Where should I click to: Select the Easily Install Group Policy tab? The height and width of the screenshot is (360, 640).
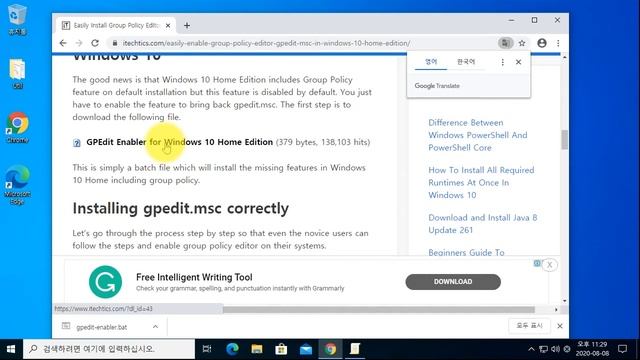coord(116,25)
